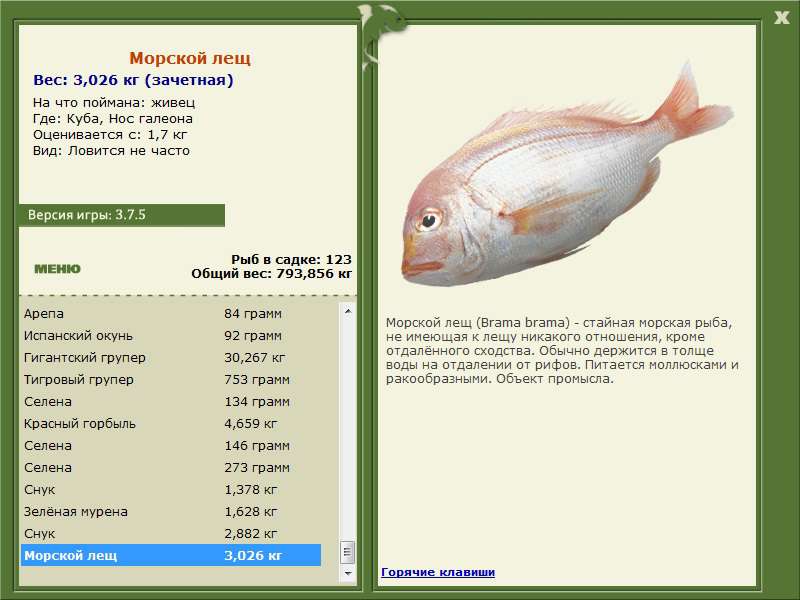Open the Горячие клавиши link

pyautogui.click(x=438, y=572)
